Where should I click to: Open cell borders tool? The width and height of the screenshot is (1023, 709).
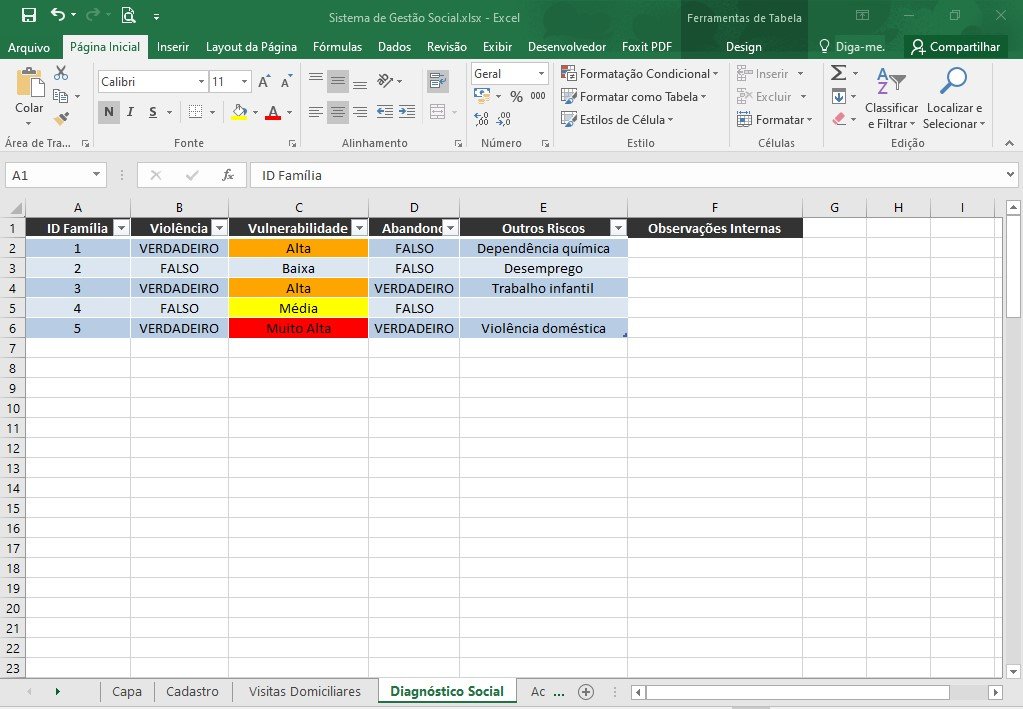tap(195, 112)
